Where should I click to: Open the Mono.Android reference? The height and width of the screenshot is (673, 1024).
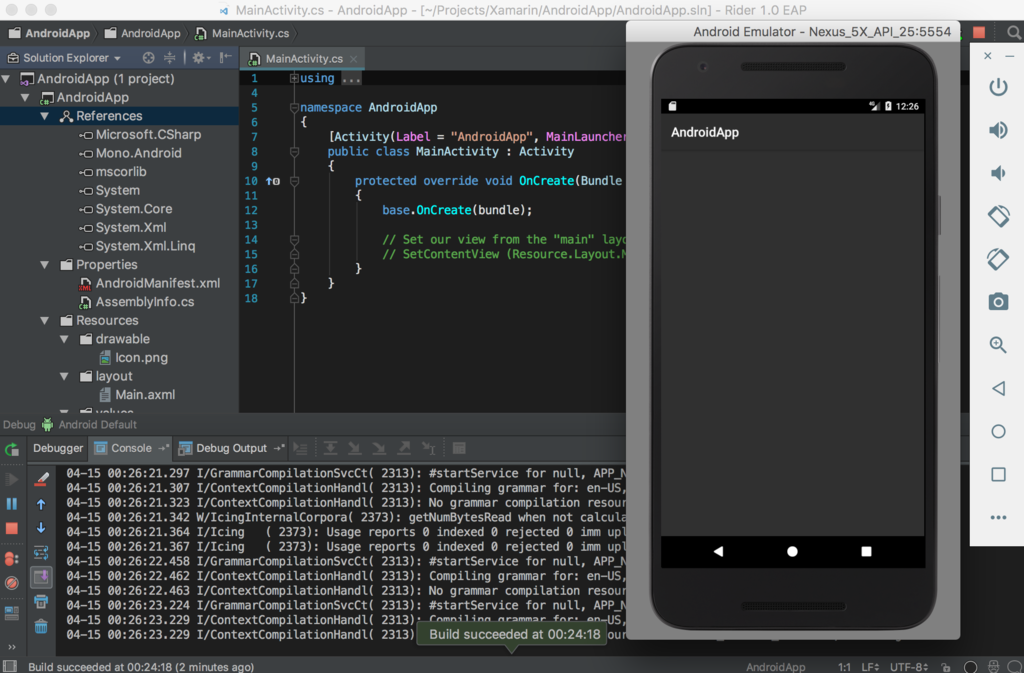click(x=138, y=153)
